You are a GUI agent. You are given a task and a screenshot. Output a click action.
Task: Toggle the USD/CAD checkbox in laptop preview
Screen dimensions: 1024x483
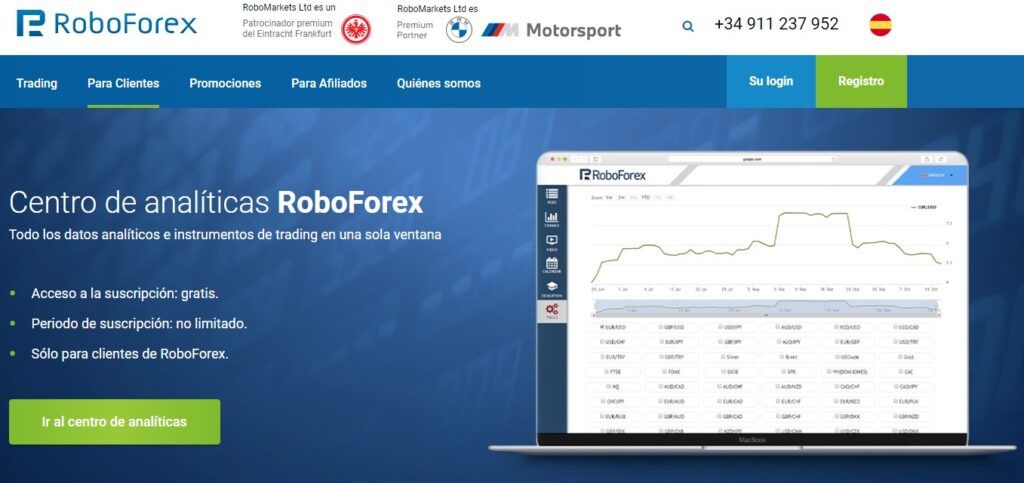click(895, 327)
